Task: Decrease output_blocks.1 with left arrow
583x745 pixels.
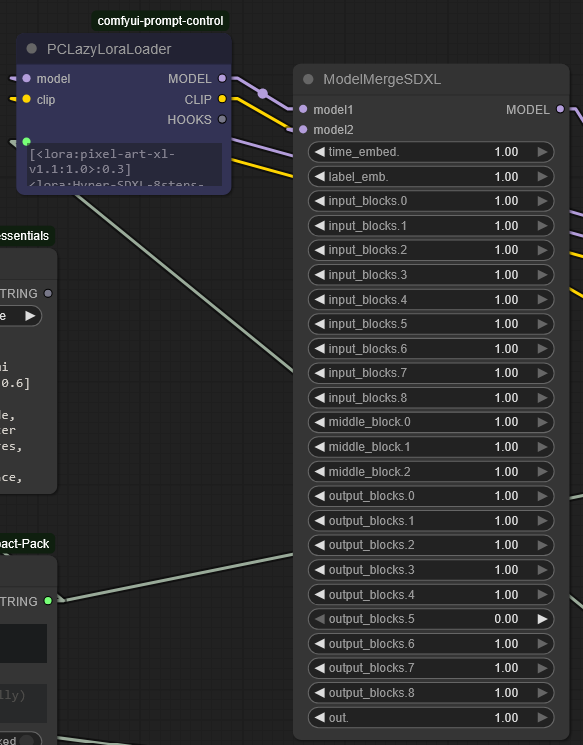Action: click(x=319, y=521)
